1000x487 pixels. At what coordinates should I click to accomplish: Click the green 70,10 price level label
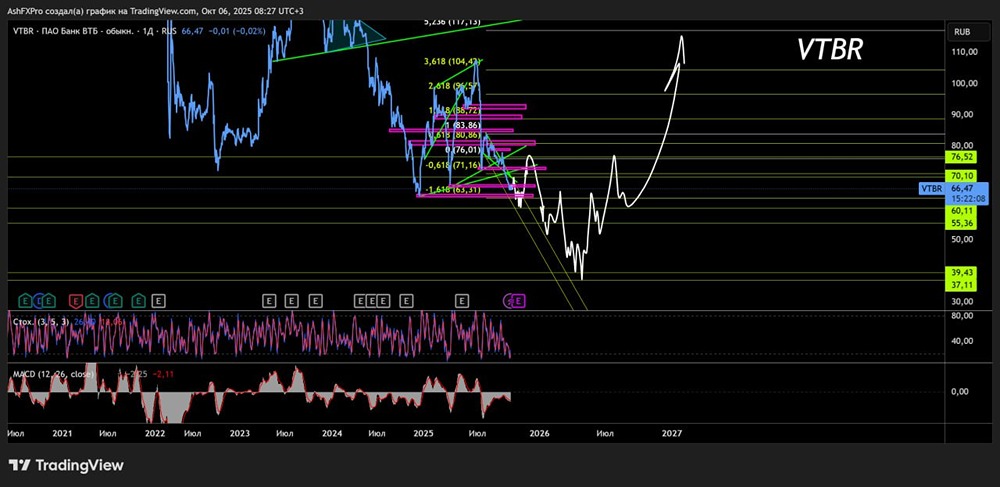click(x=961, y=175)
